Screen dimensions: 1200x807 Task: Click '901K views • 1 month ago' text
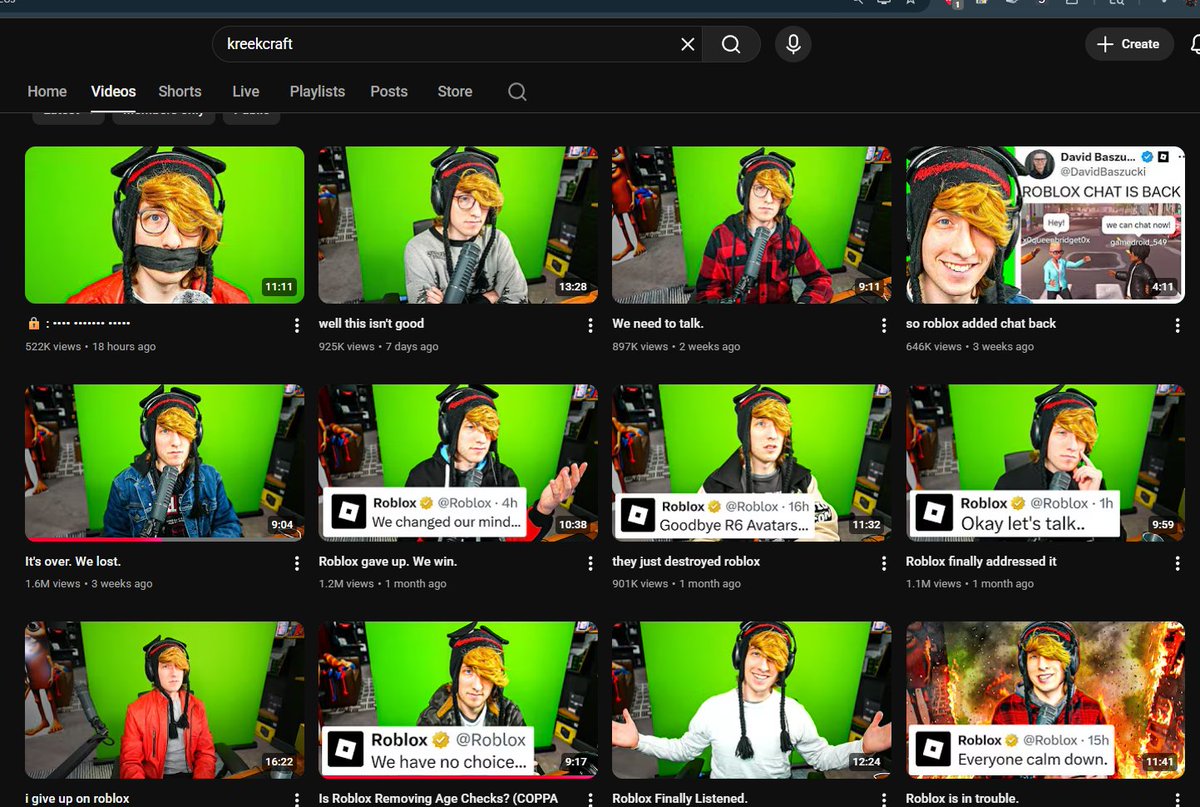[x=677, y=584]
